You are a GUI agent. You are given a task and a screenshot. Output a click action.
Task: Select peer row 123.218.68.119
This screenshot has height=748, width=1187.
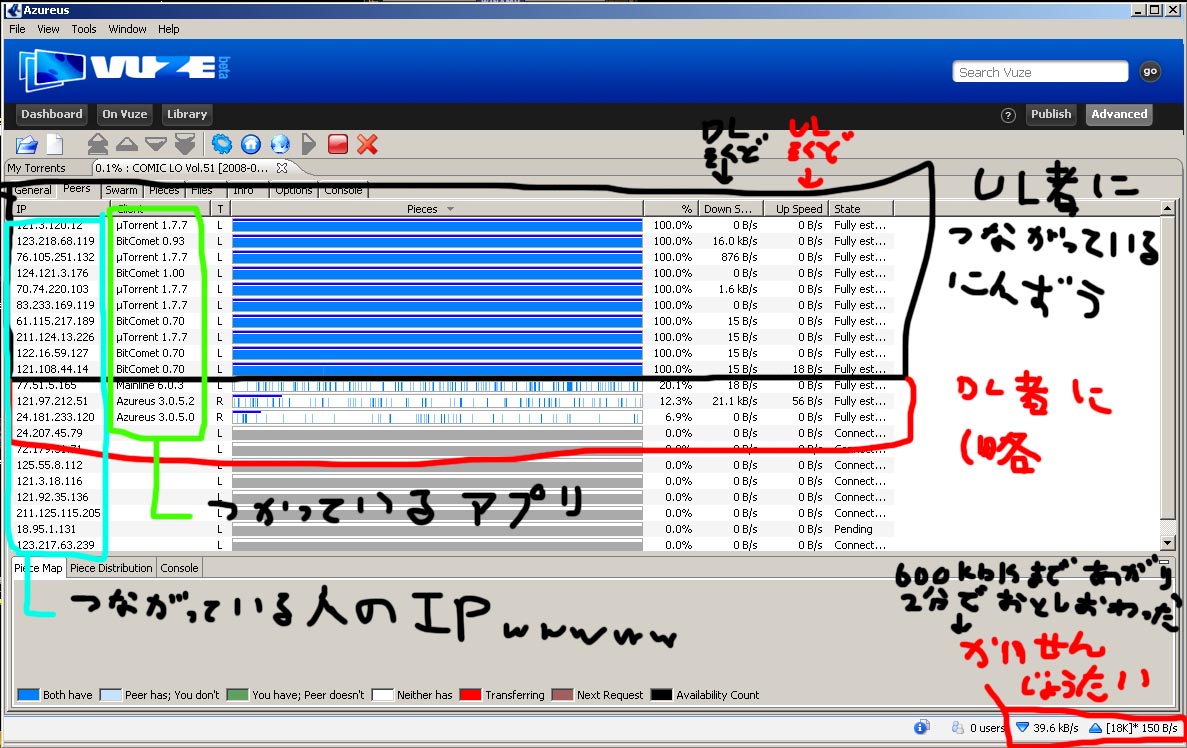[x=451, y=241]
